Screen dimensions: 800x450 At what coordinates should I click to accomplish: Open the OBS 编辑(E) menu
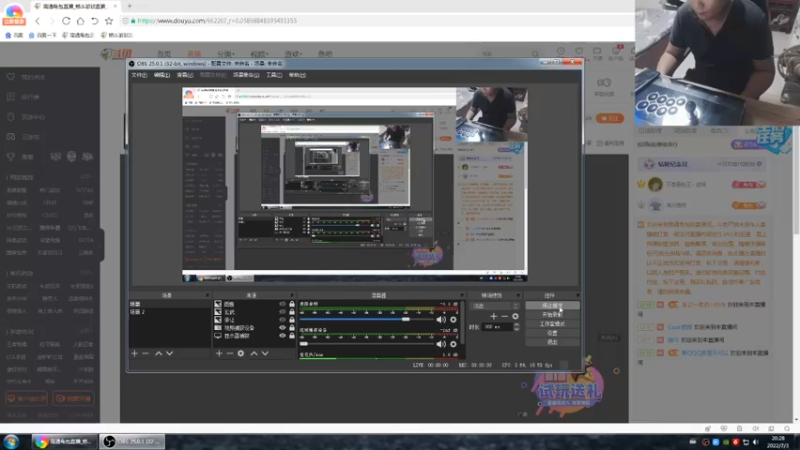162,75
